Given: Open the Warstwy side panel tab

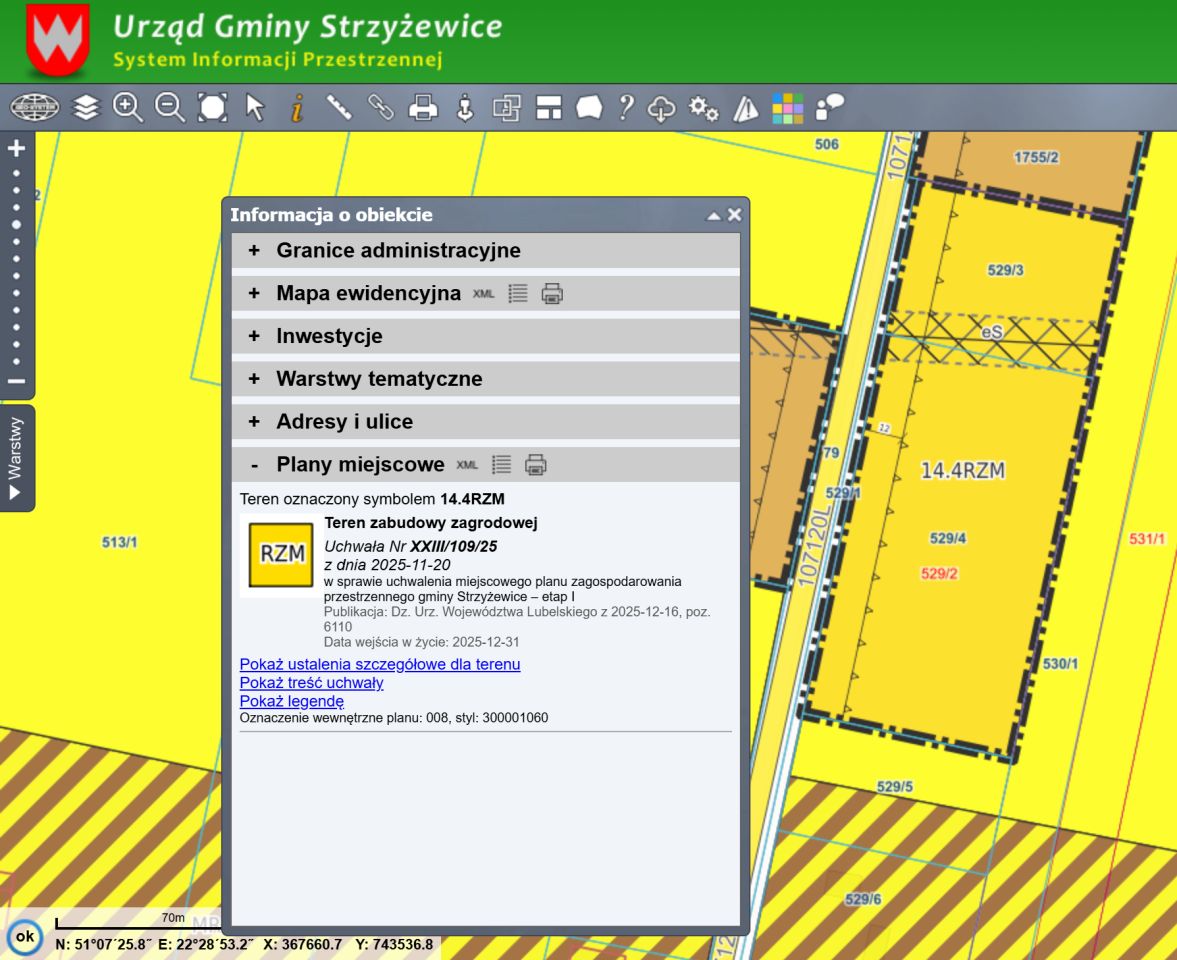Looking at the screenshot, I should click(x=16, y=458).
